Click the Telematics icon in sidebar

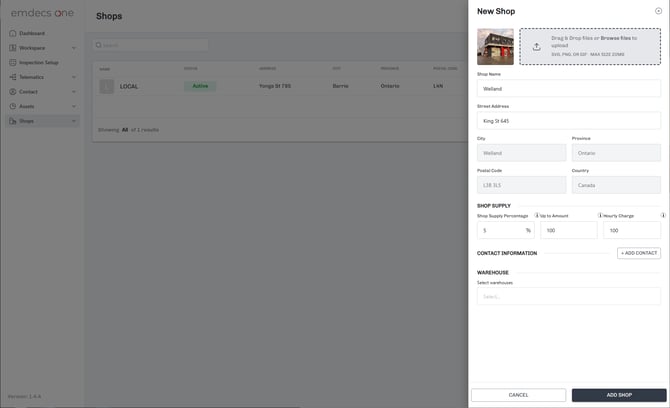pos(13,77)
